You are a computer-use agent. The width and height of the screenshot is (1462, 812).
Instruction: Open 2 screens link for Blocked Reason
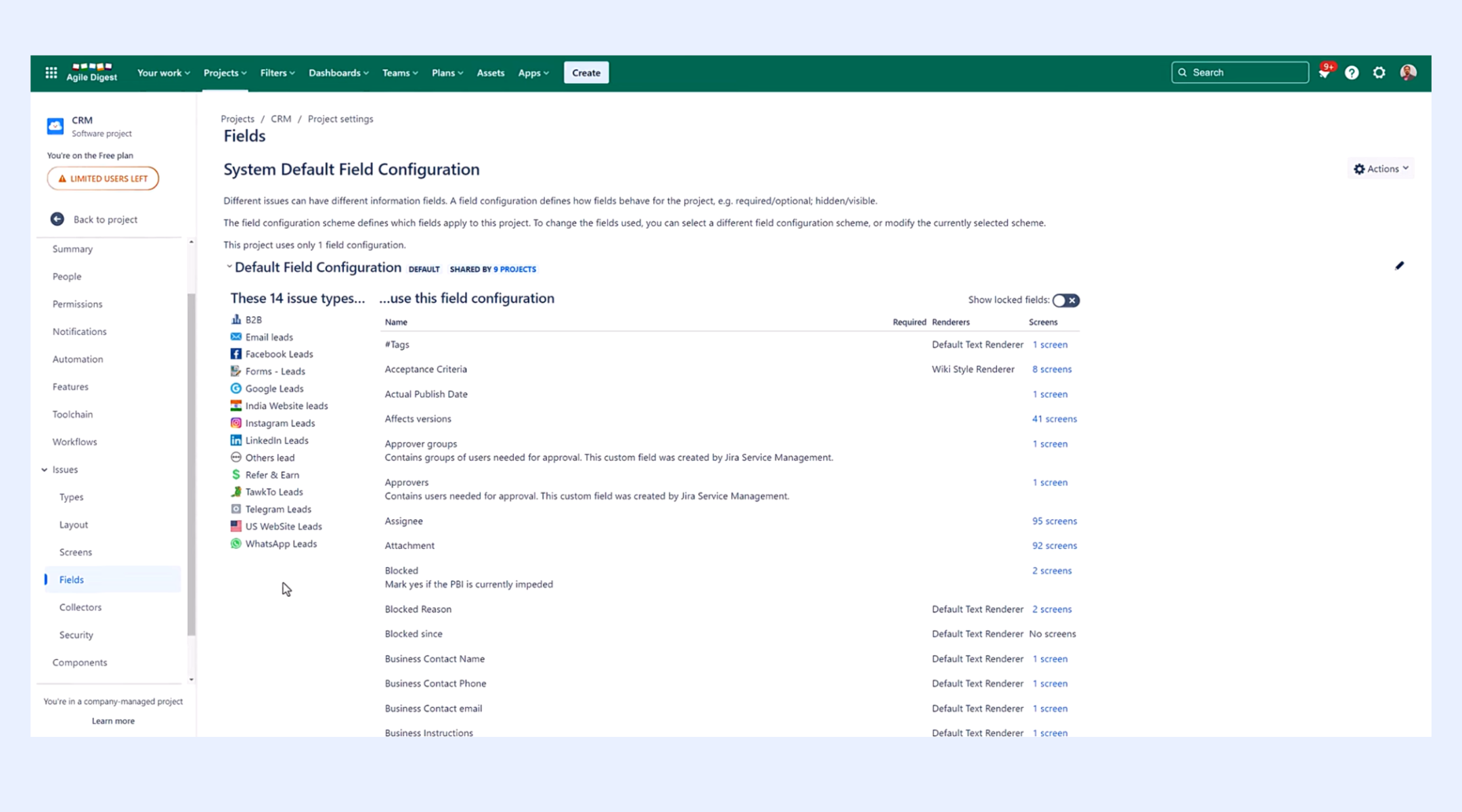(x=1052, y=609)
